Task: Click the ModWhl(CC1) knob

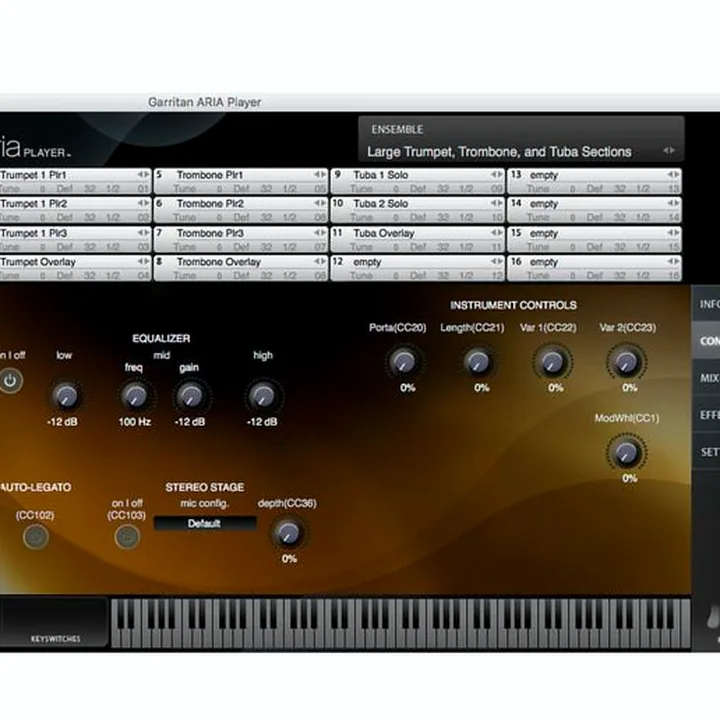Action: pos(626,453)
